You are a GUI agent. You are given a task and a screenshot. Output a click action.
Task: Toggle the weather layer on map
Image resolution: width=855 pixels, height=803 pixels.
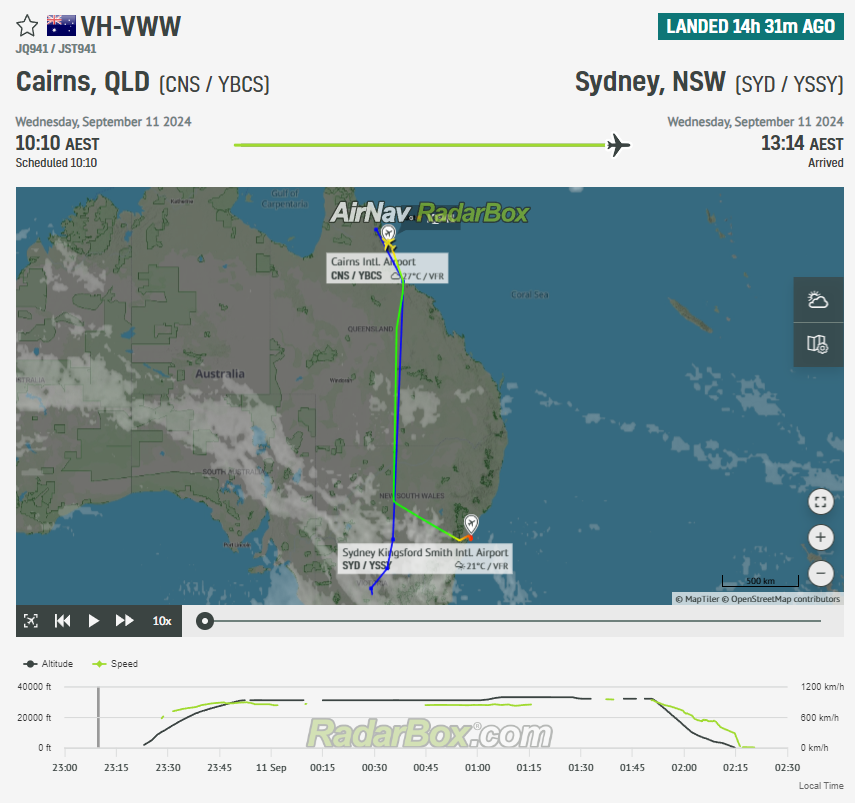(x=818, y=300)
